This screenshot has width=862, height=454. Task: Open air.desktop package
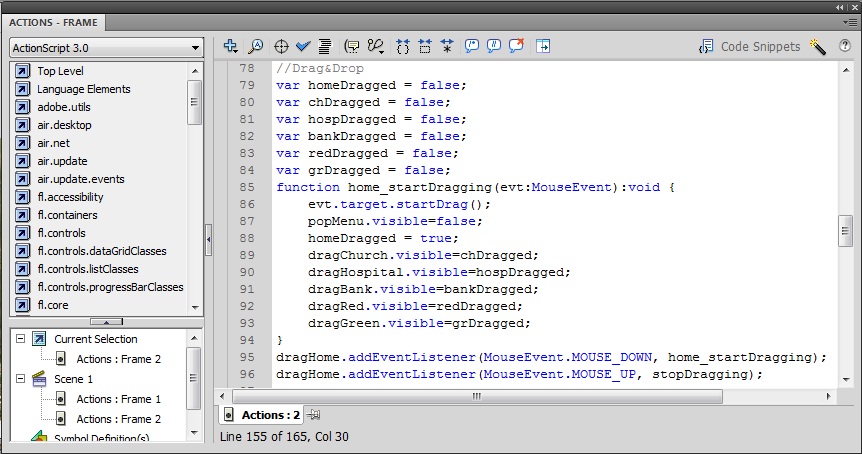[64, 125]
